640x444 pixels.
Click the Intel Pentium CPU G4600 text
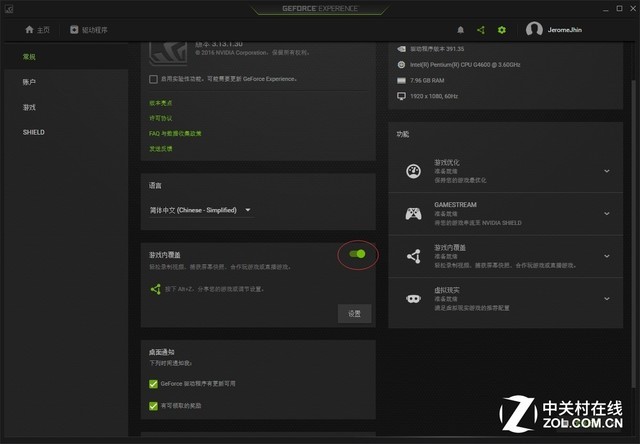[465, 64]
